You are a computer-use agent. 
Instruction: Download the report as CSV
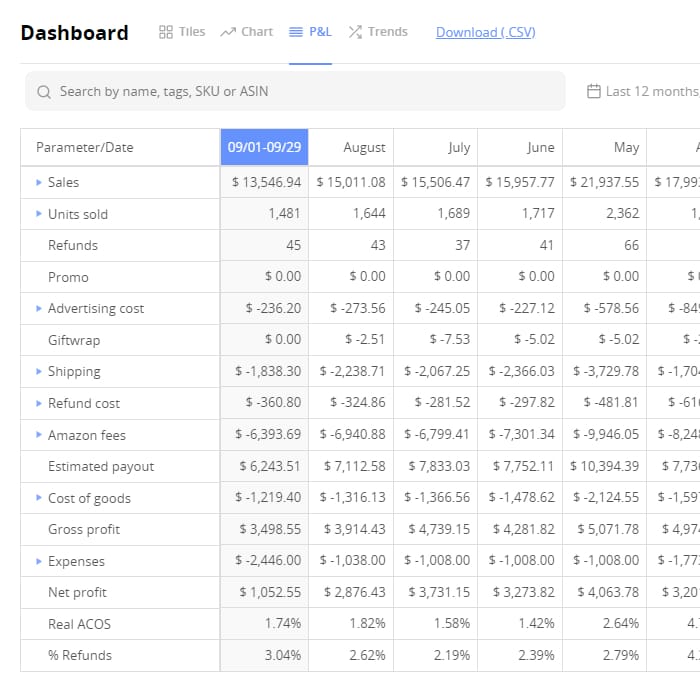[485, 32]
